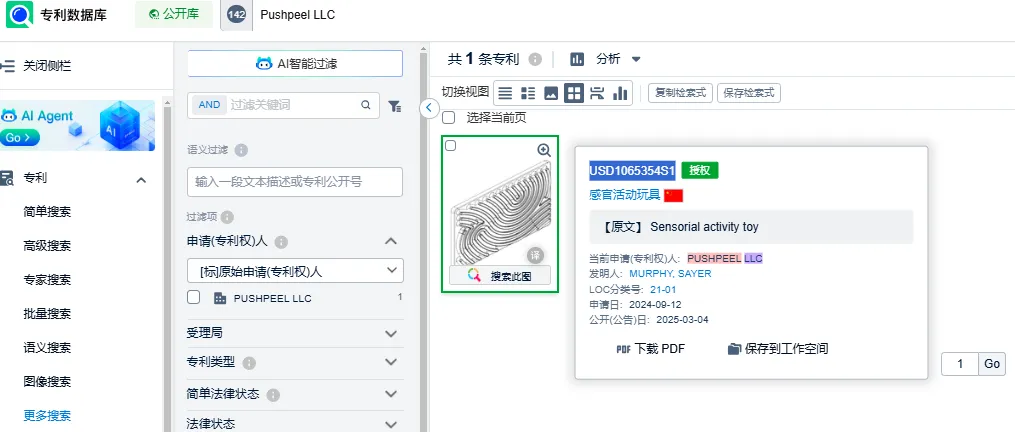The width and height of the screenshot is (1015, 432).
Task: Open 语义搜索 in sidebar
Action: click(47, 348)
